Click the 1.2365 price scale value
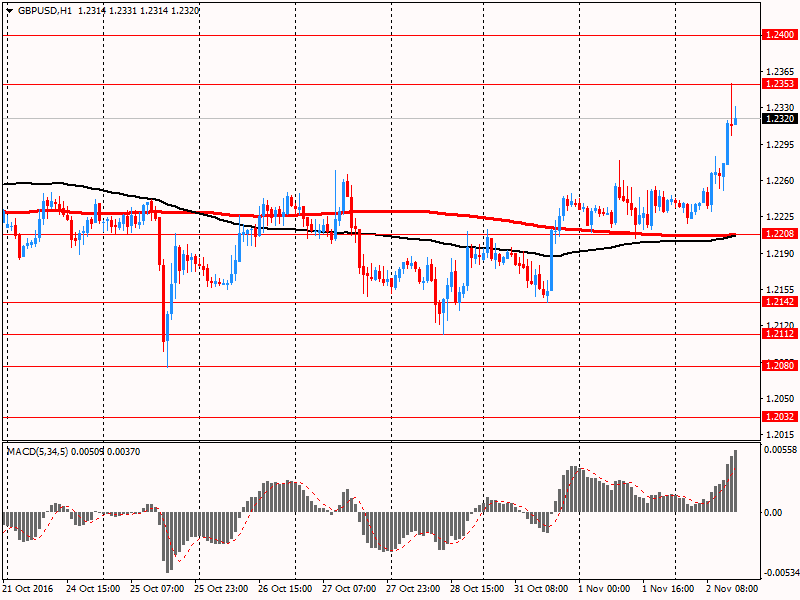This screenshot has height=600, width=800. point(780,72)
